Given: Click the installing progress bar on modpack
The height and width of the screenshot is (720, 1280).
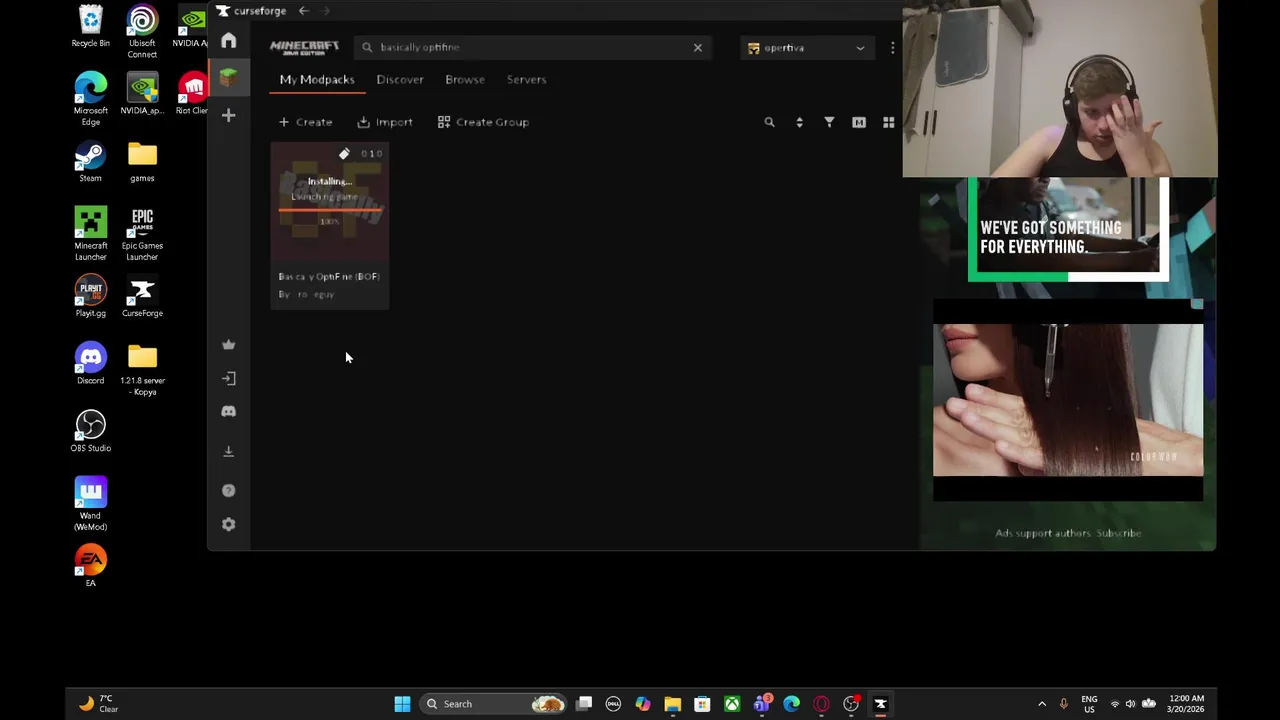Looking at the screenshot, I should [330, 211].
